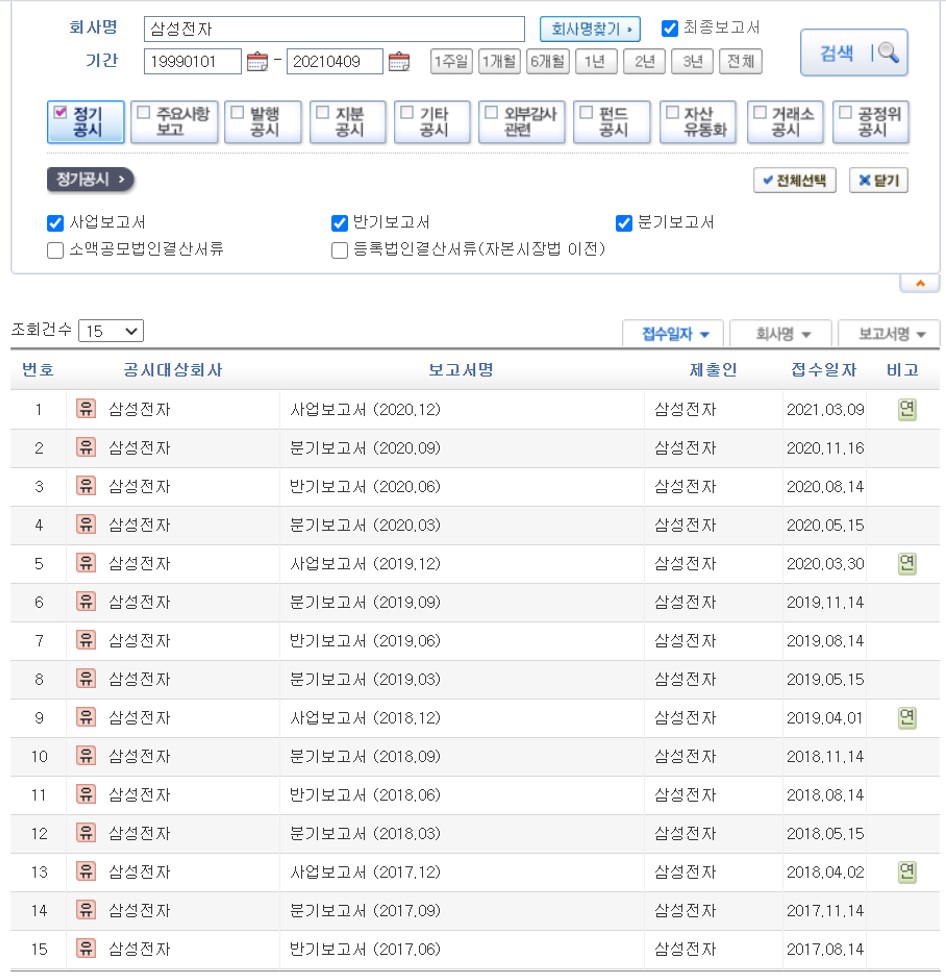Toggle the 반기보고서 checkbox
Viewport: 946px width, 977px height.
click(x=340, y=223)
